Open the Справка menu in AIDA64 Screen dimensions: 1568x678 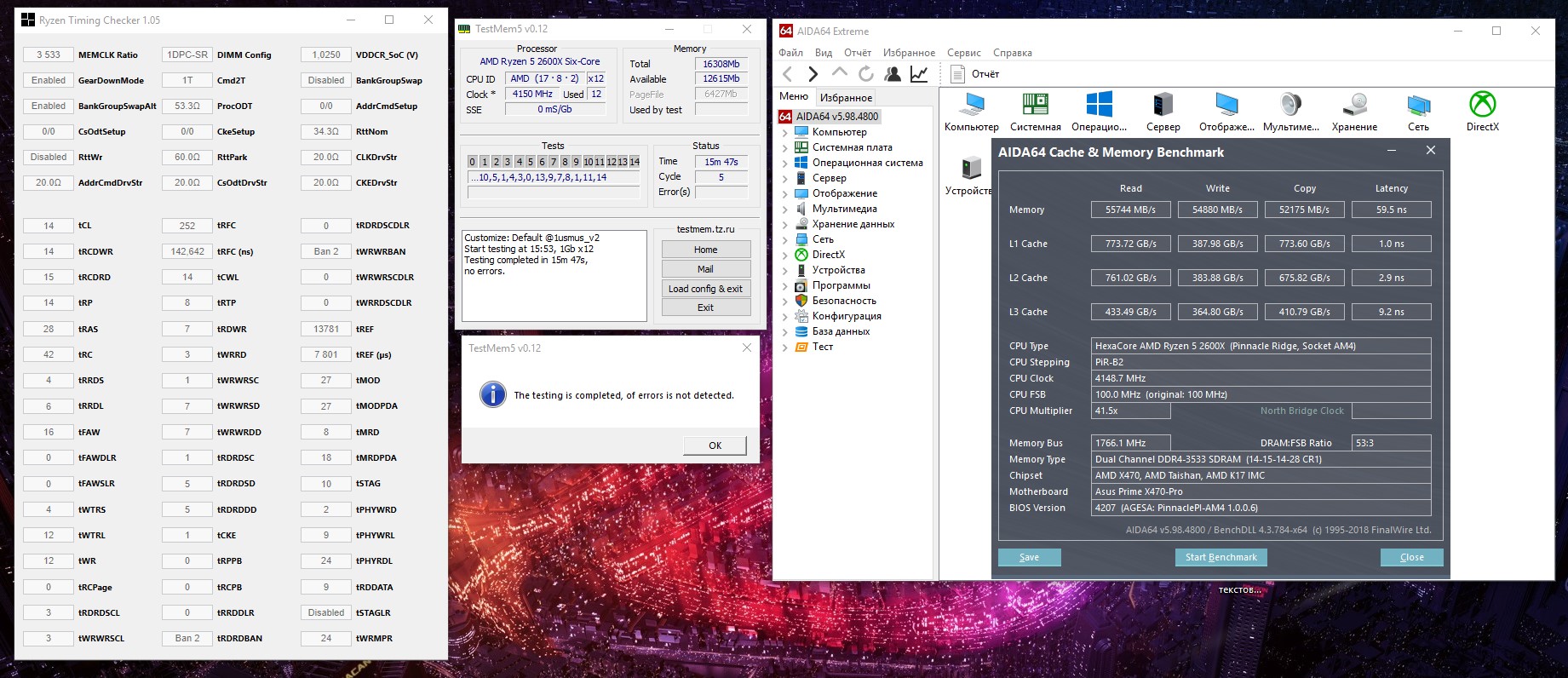pos(1013,53)
